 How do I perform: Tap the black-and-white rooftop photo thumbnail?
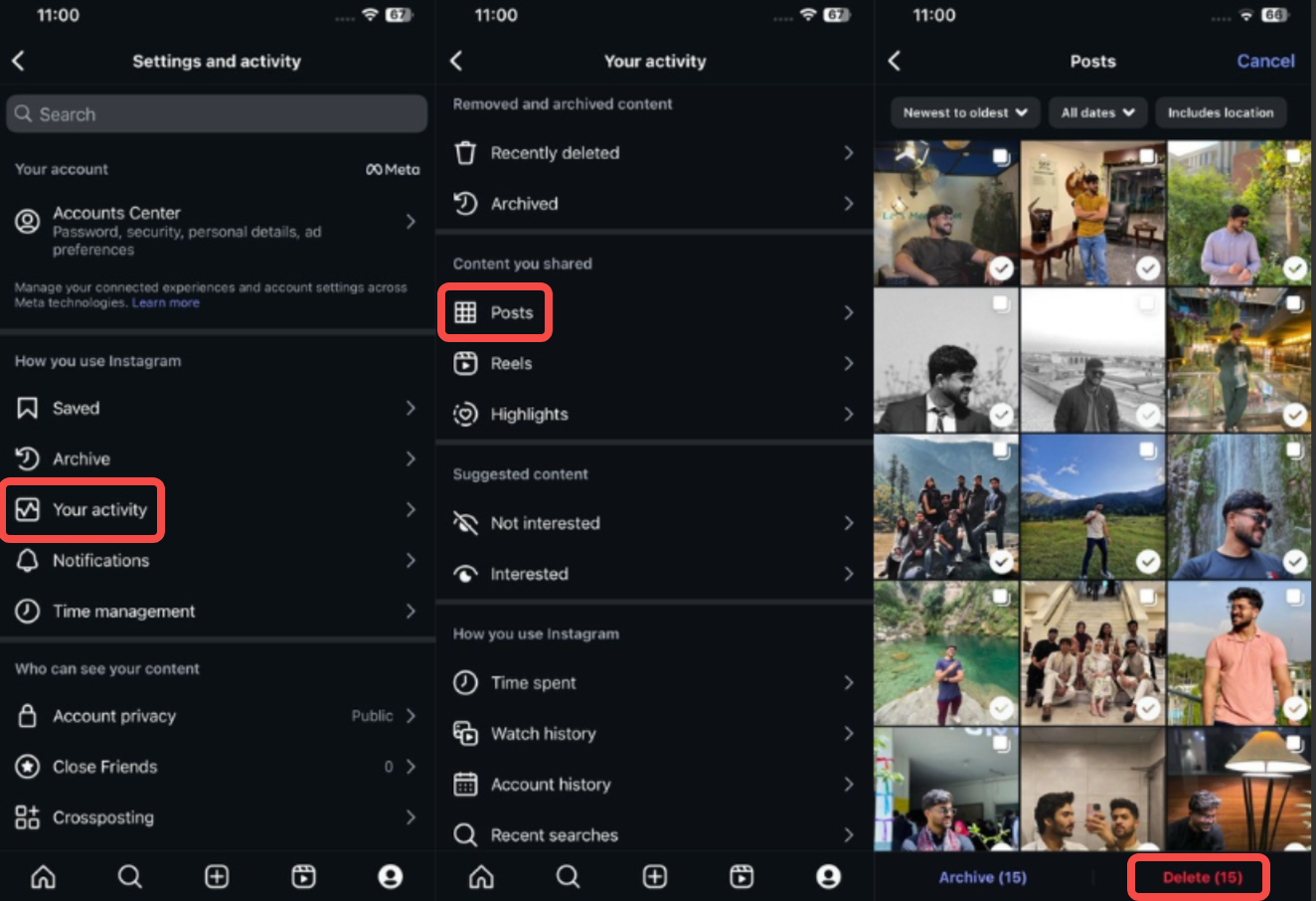pyautogui.click(x=1093, y=360)
